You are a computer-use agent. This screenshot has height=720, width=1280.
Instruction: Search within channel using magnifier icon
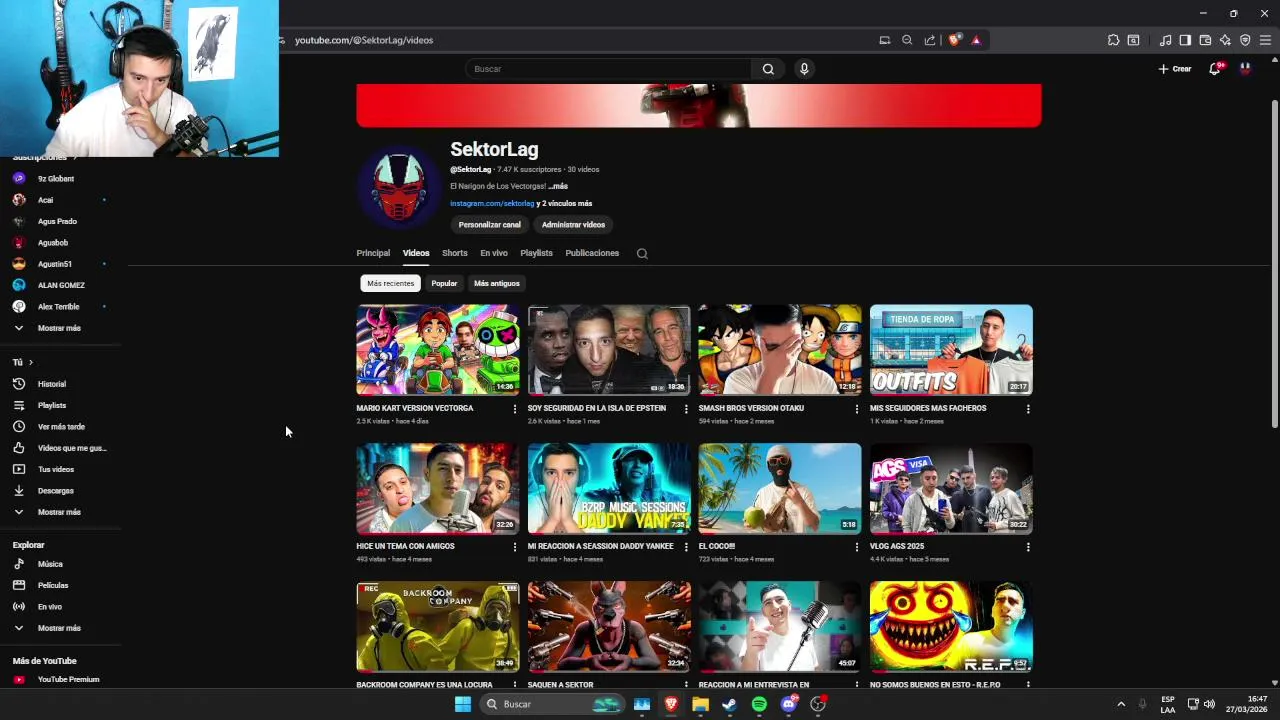point(642,253)
